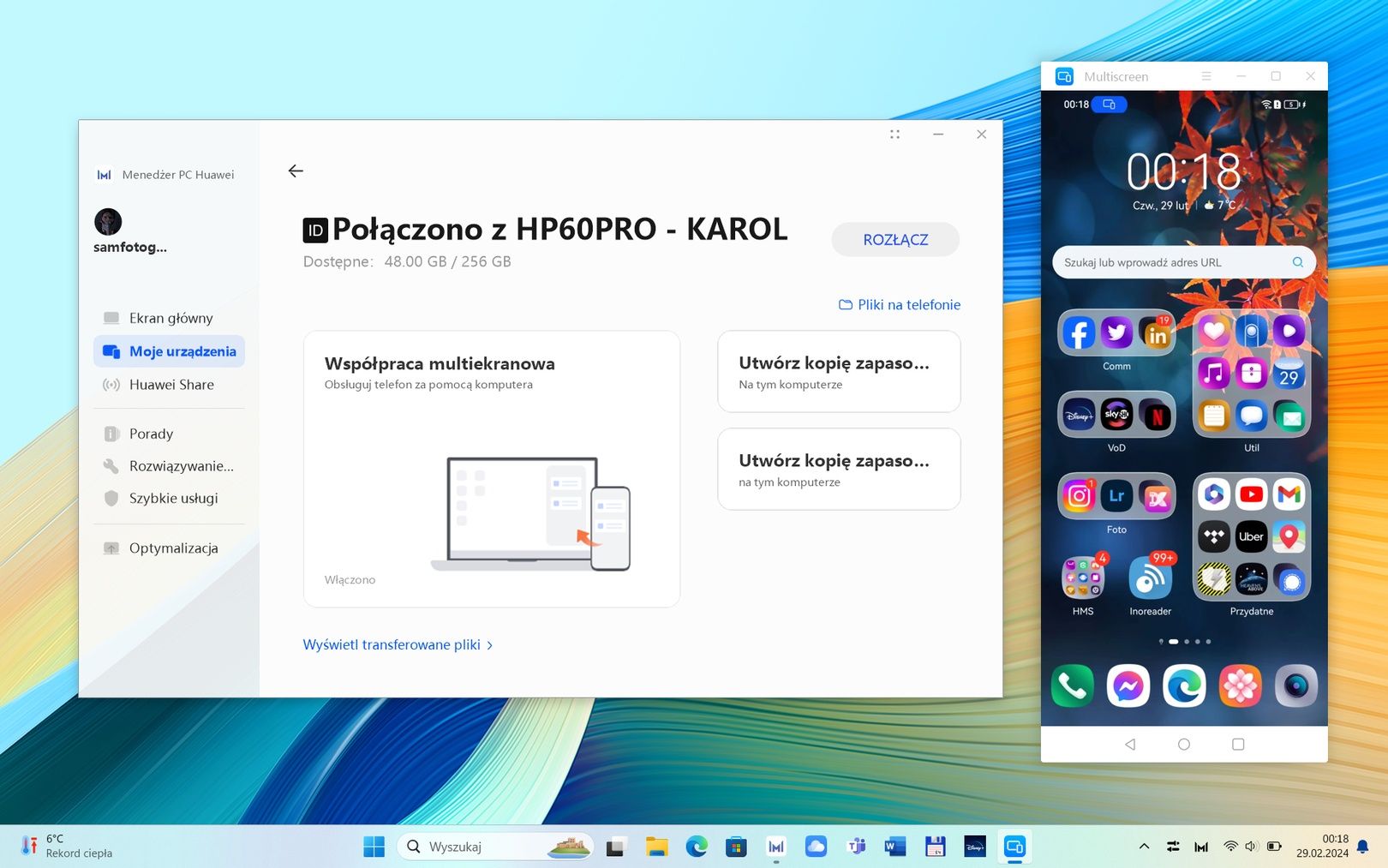1388x868 pixels.
Task: Open the Windows Start menu
Action: (374, 847)
